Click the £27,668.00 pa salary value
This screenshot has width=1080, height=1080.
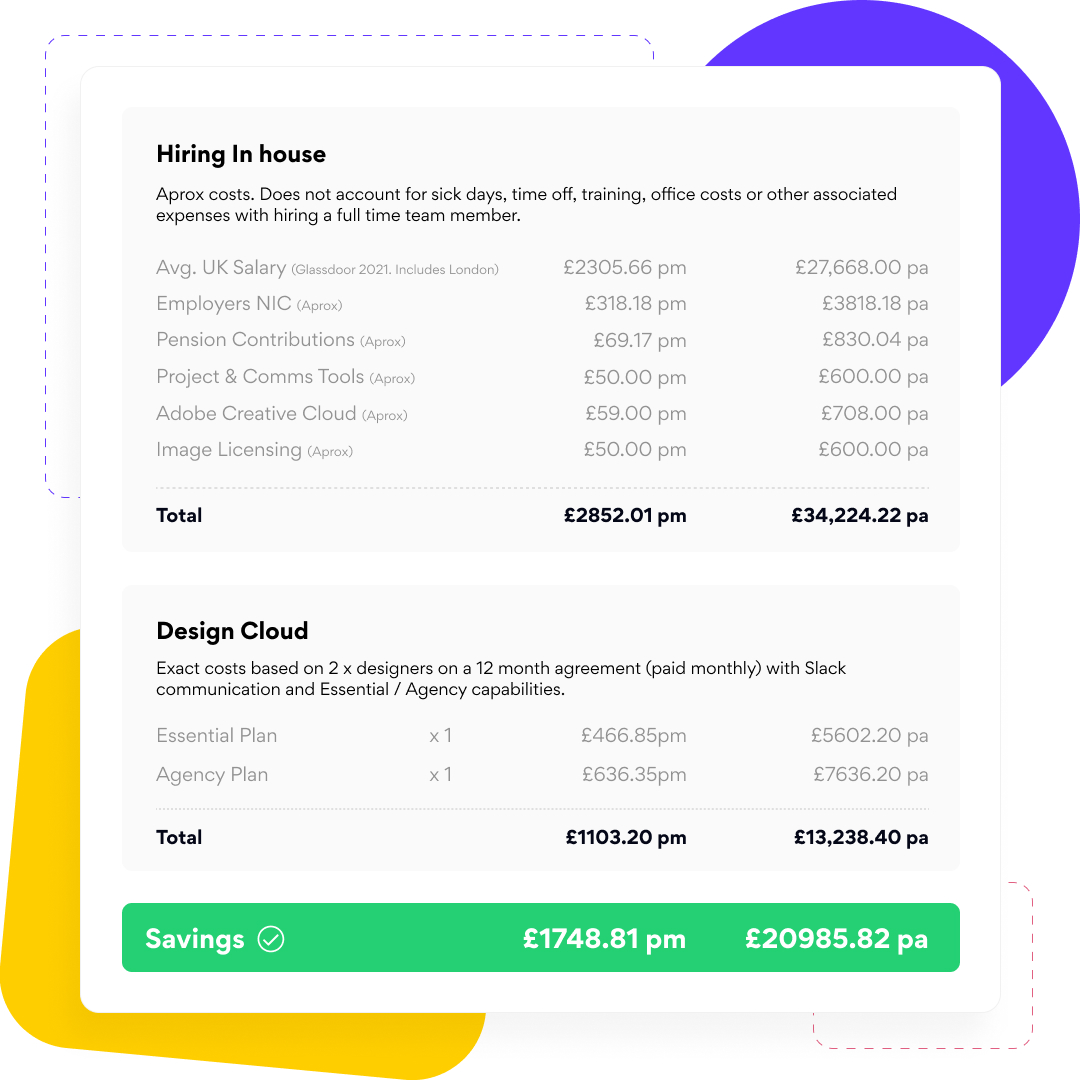[862, 268]
